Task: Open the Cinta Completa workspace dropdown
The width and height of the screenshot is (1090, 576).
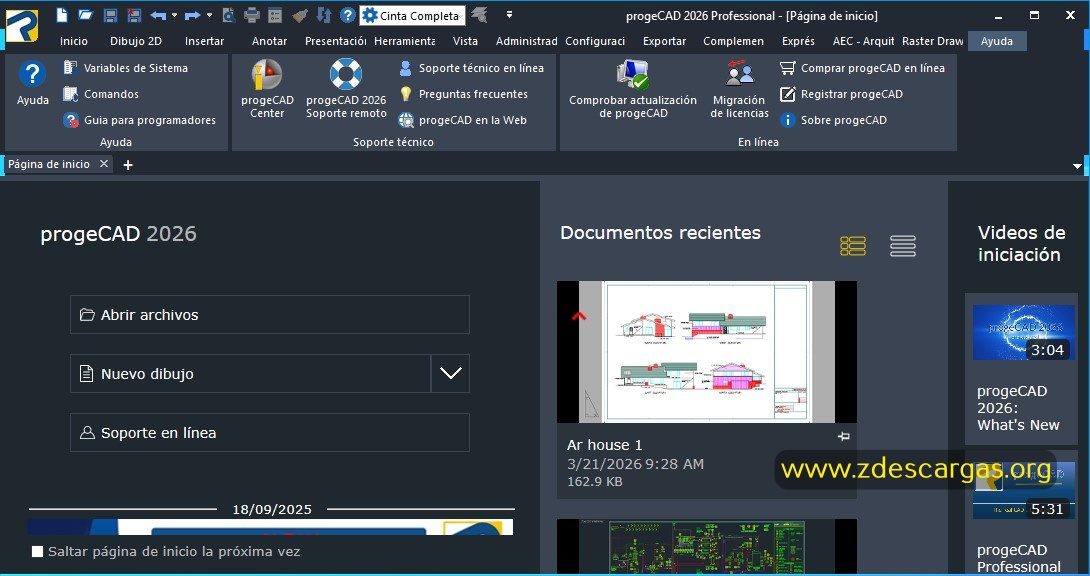Action: coord(412,15)
